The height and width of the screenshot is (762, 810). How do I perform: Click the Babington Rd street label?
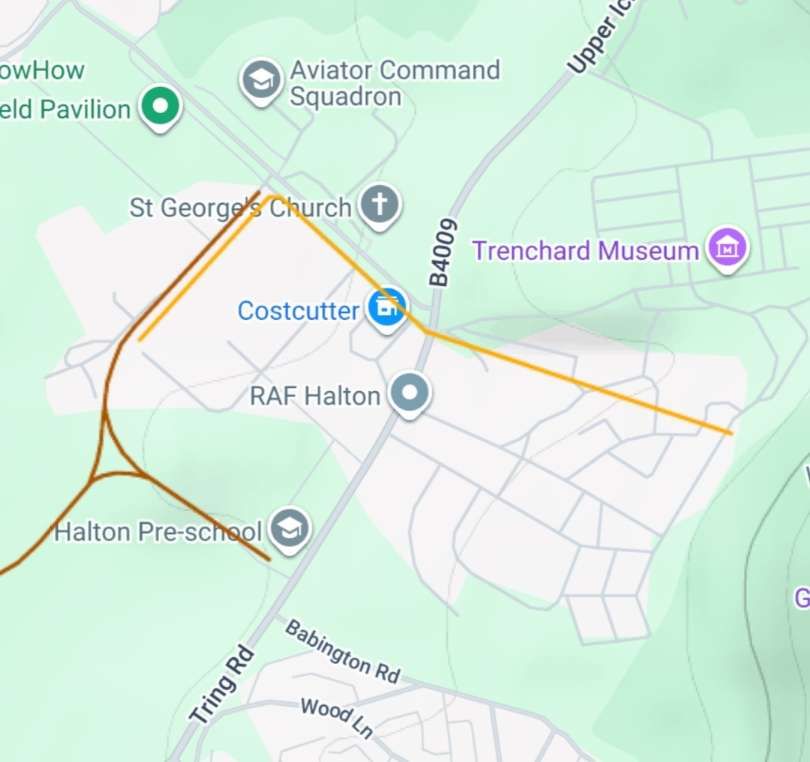pyautogui.click(x=343, y=651)
